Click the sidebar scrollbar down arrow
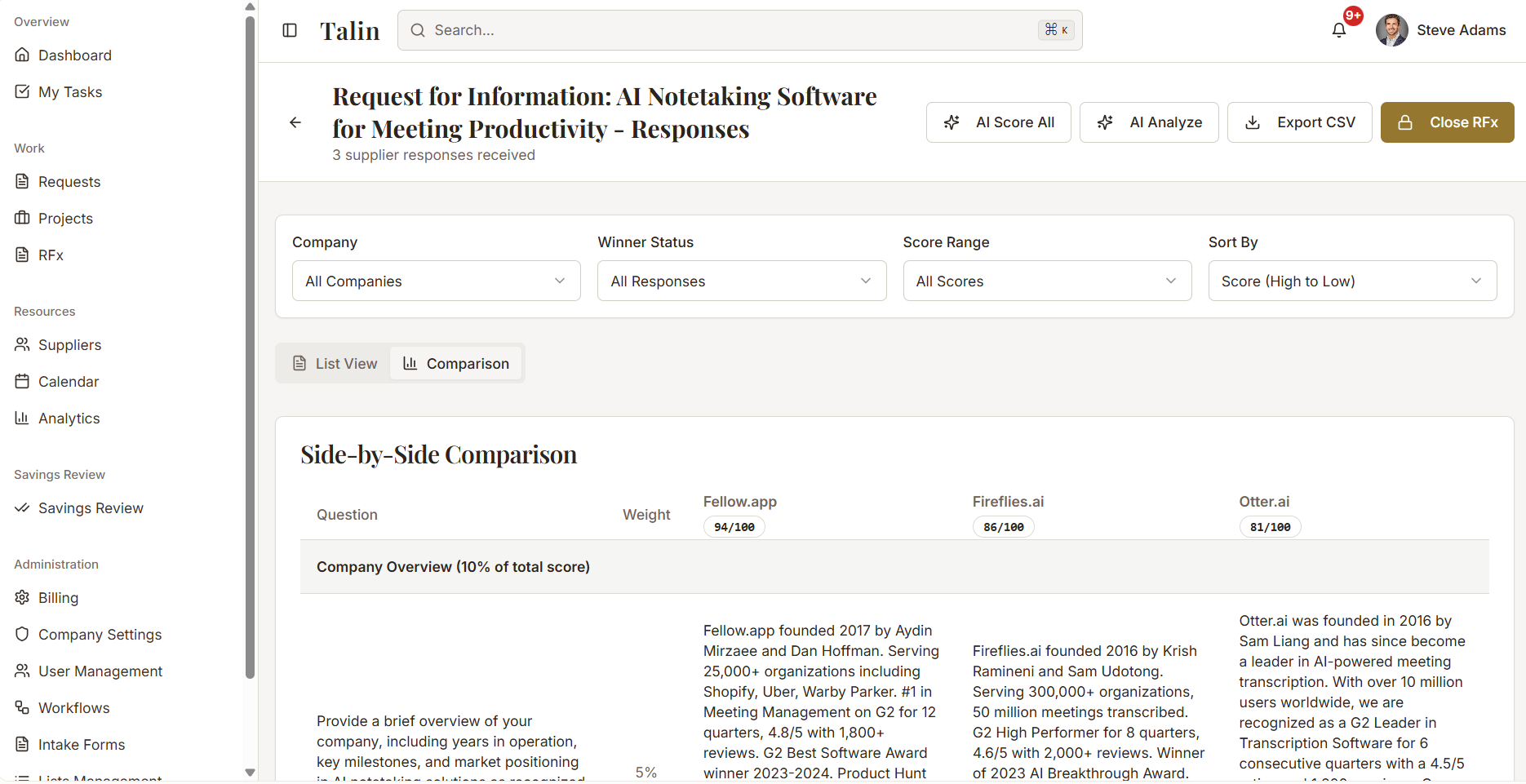The image size is (1526, 784). 251,772
